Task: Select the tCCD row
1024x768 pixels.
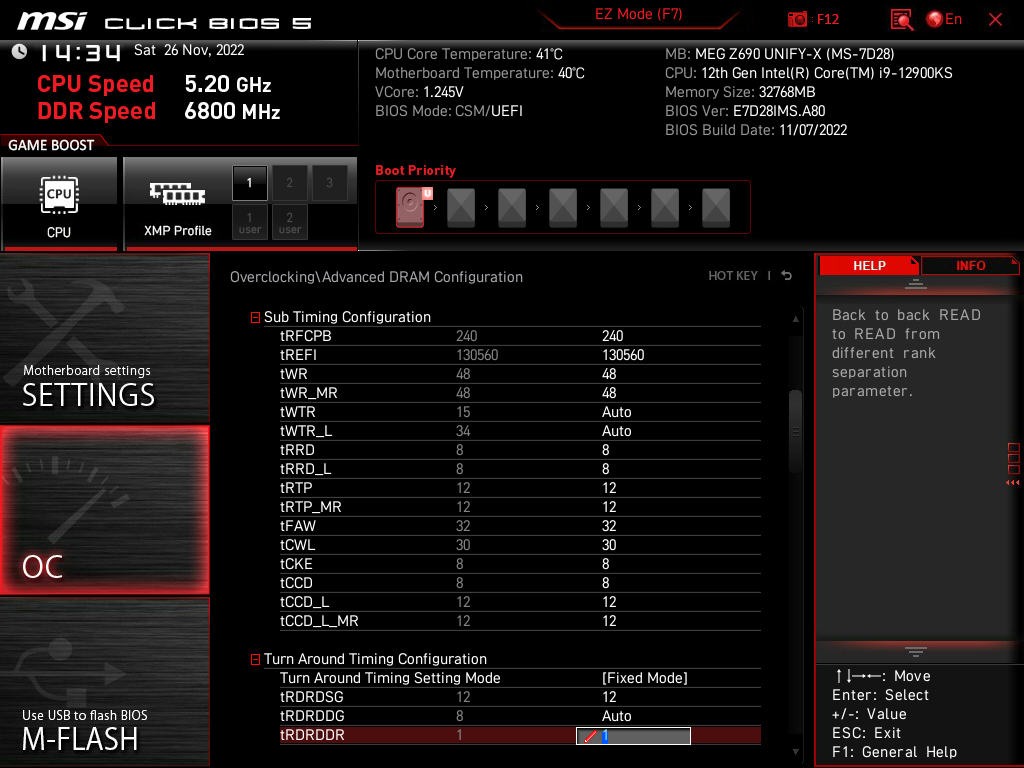Action: 520,583
